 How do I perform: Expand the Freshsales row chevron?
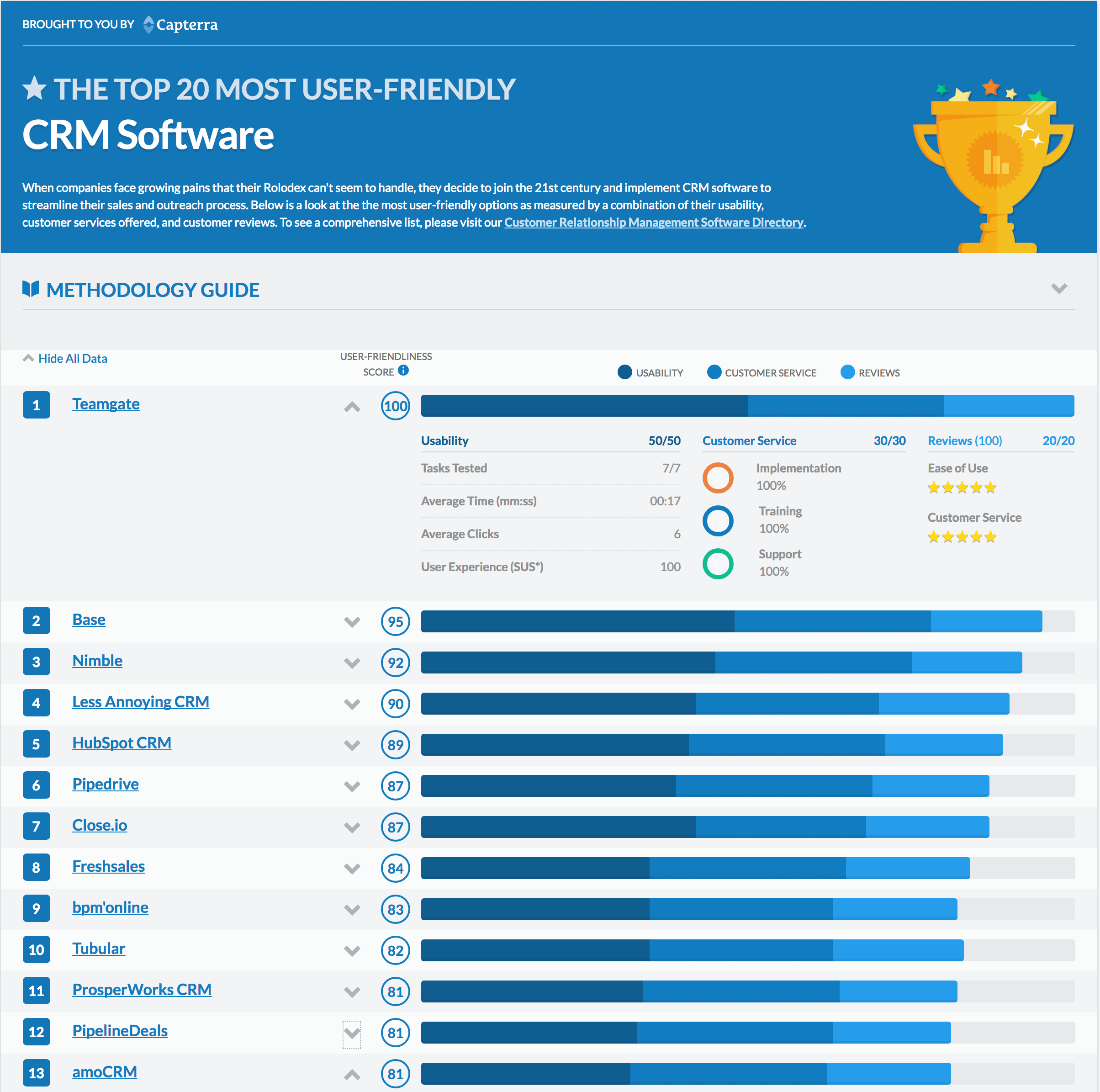[x=352, y=868]
